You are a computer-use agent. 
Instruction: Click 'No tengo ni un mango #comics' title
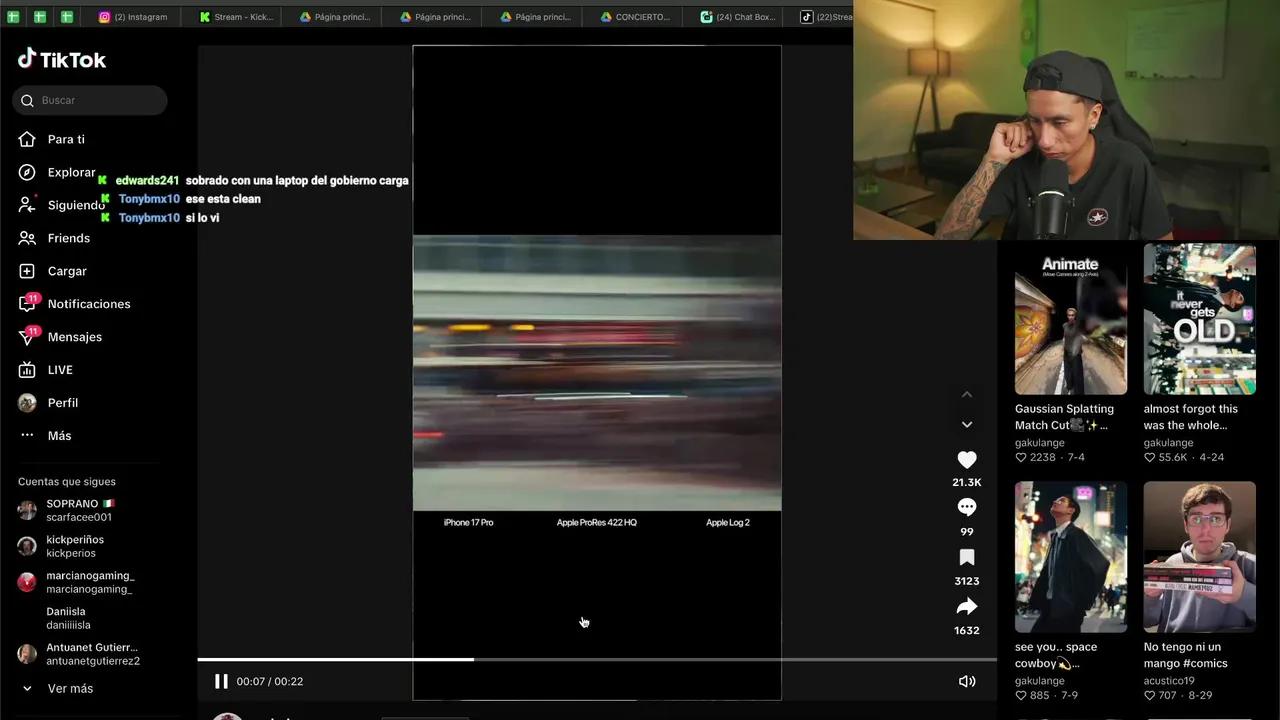coord(1186,655)
